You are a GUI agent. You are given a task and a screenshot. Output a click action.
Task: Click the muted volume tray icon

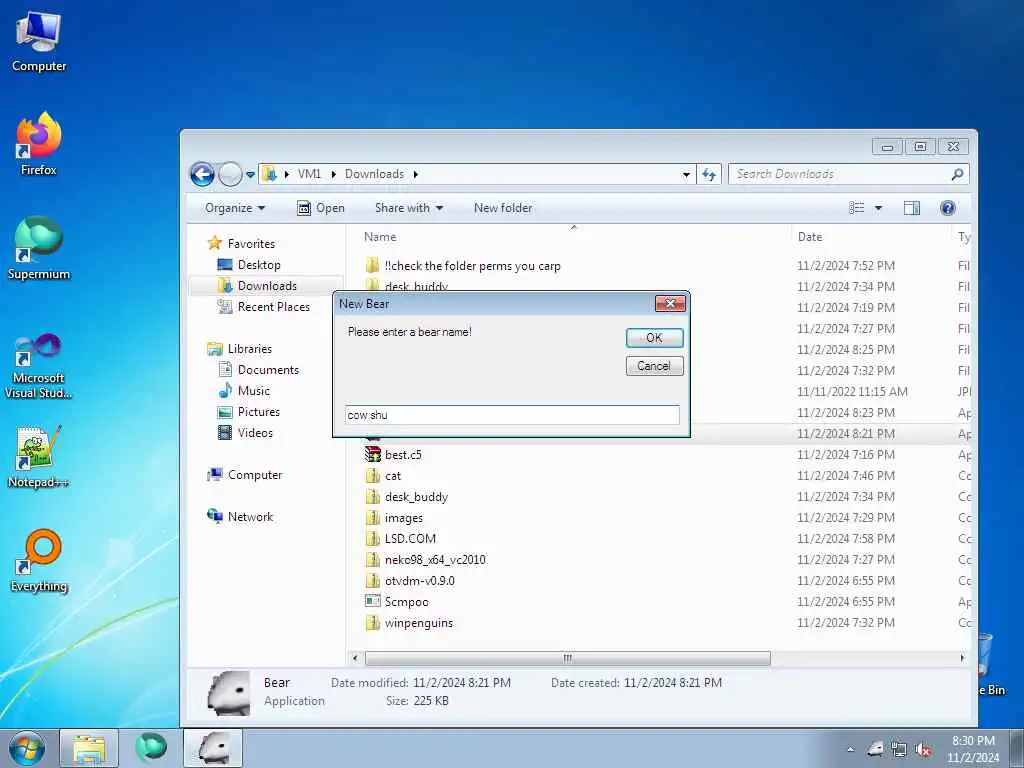coord(923,750)
